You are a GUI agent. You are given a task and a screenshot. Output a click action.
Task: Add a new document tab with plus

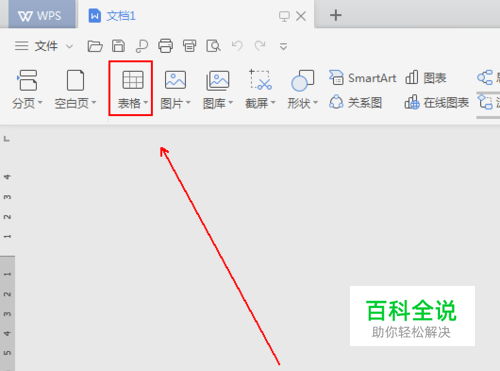336,15
